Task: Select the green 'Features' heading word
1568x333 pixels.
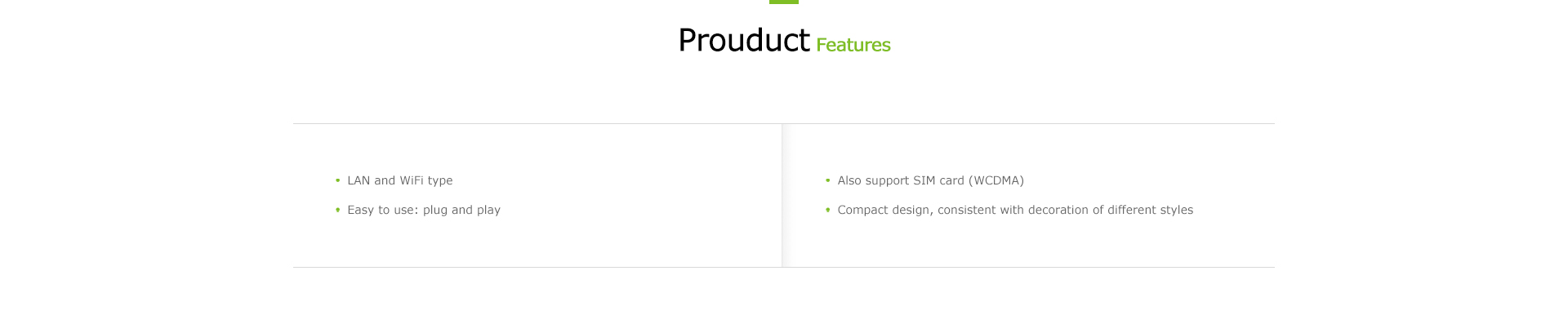Action: pyautogui.click(x=853, y=45)
